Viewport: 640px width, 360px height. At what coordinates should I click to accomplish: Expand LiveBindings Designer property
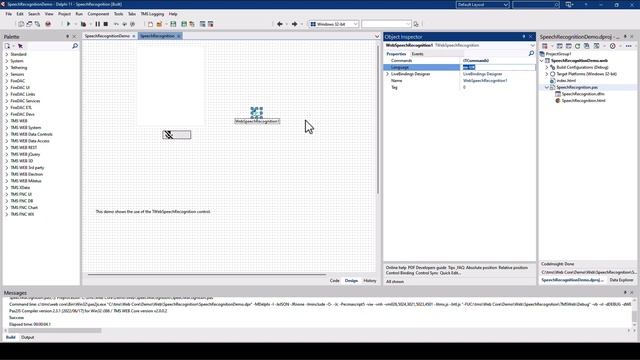(x=387, y=74)
